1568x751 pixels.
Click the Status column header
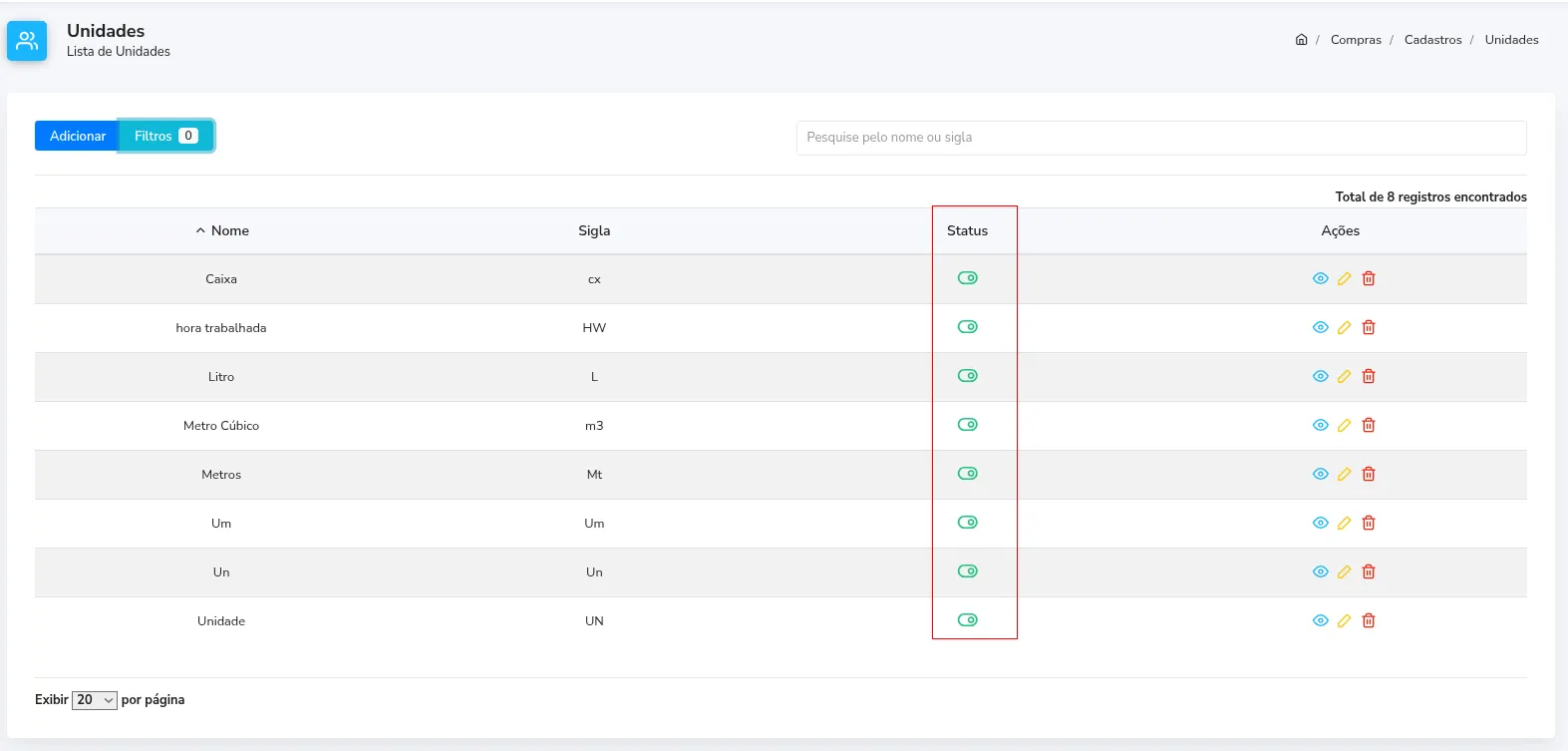968,231
